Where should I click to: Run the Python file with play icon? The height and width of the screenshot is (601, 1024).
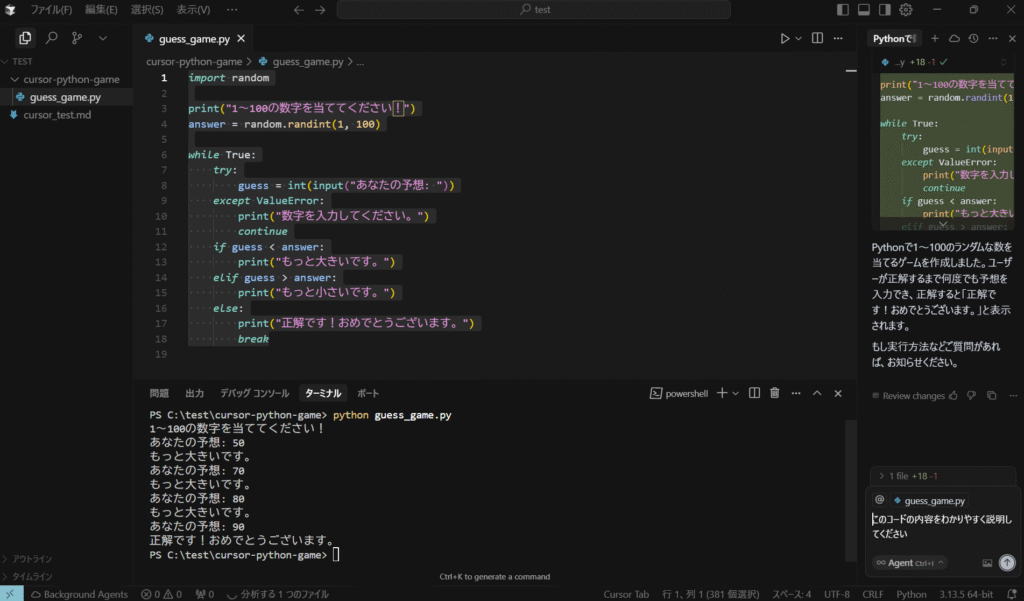coord(784,39)
